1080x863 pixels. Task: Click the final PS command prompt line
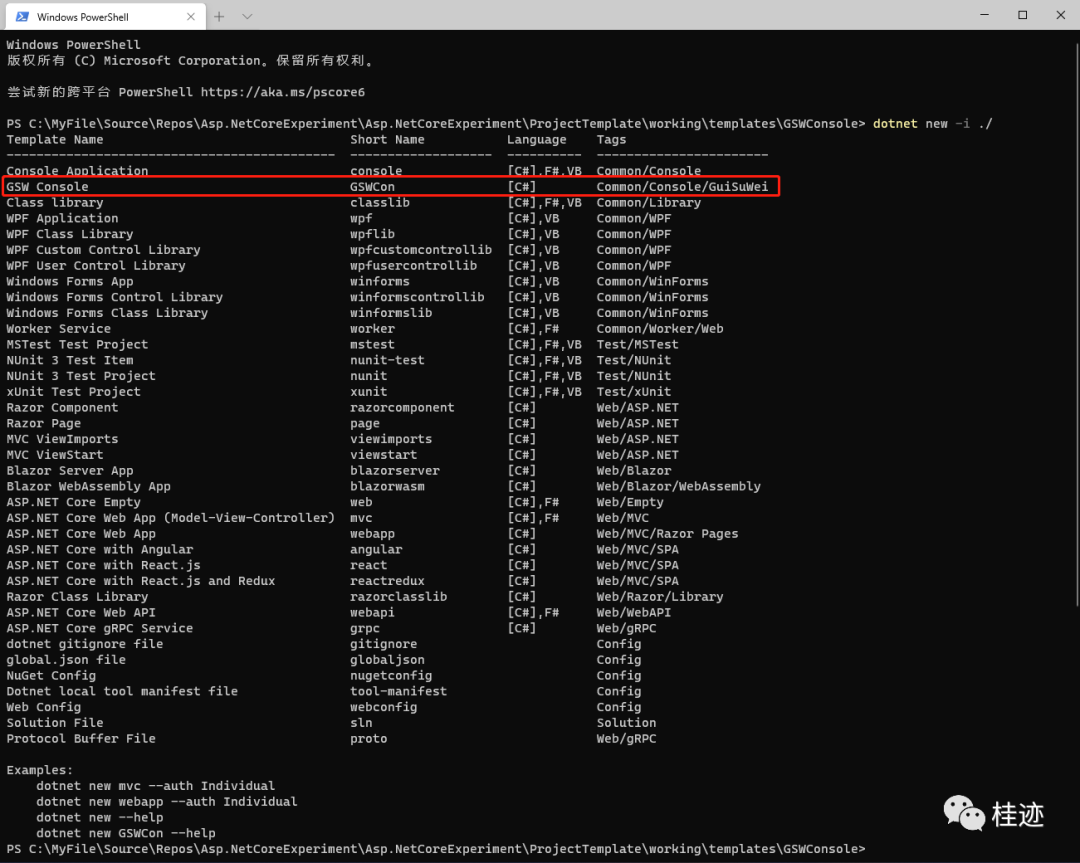pyautogui.click(x=436, y=849)
